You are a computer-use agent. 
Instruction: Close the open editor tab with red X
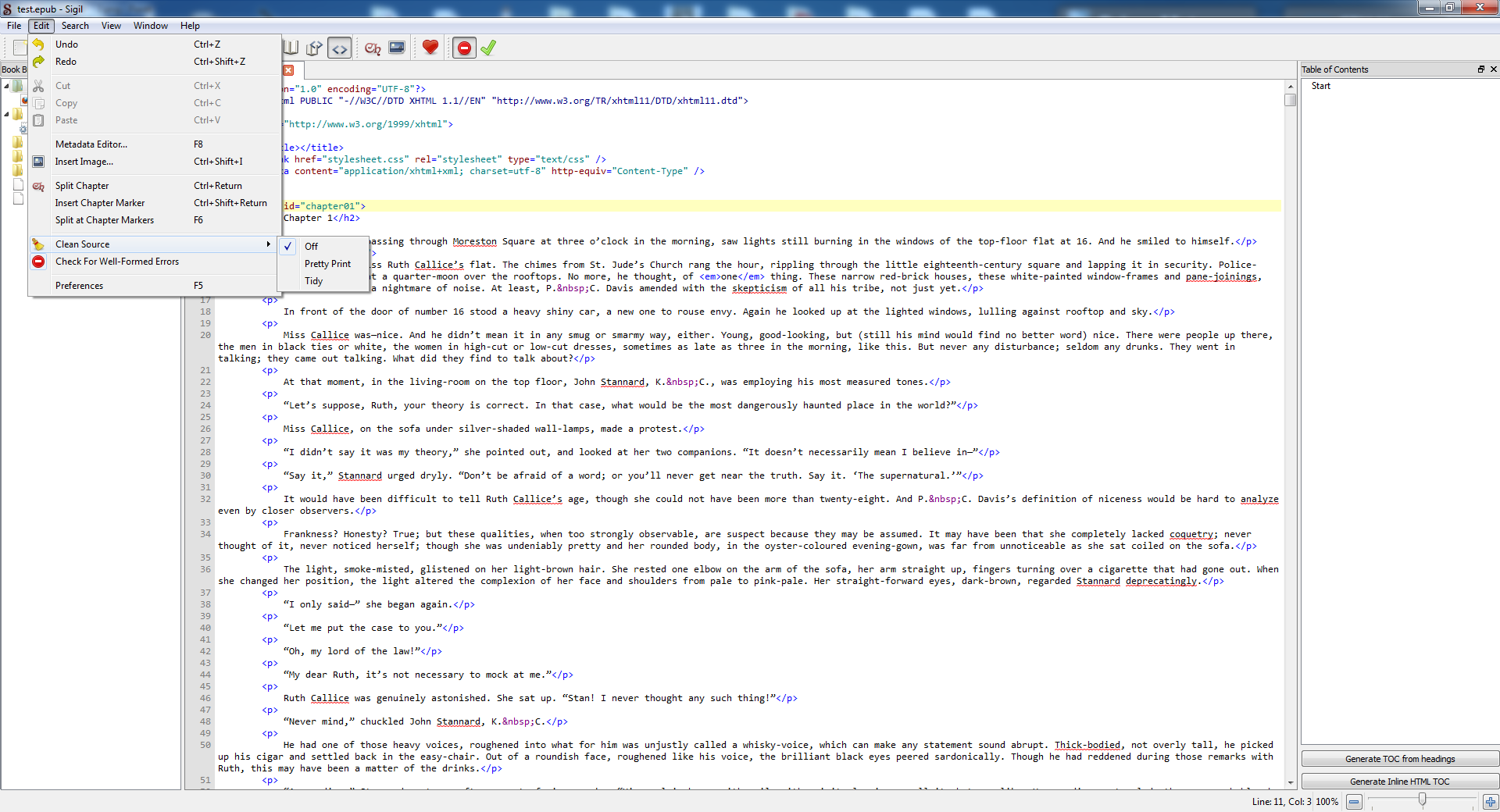tap(288, 70)
